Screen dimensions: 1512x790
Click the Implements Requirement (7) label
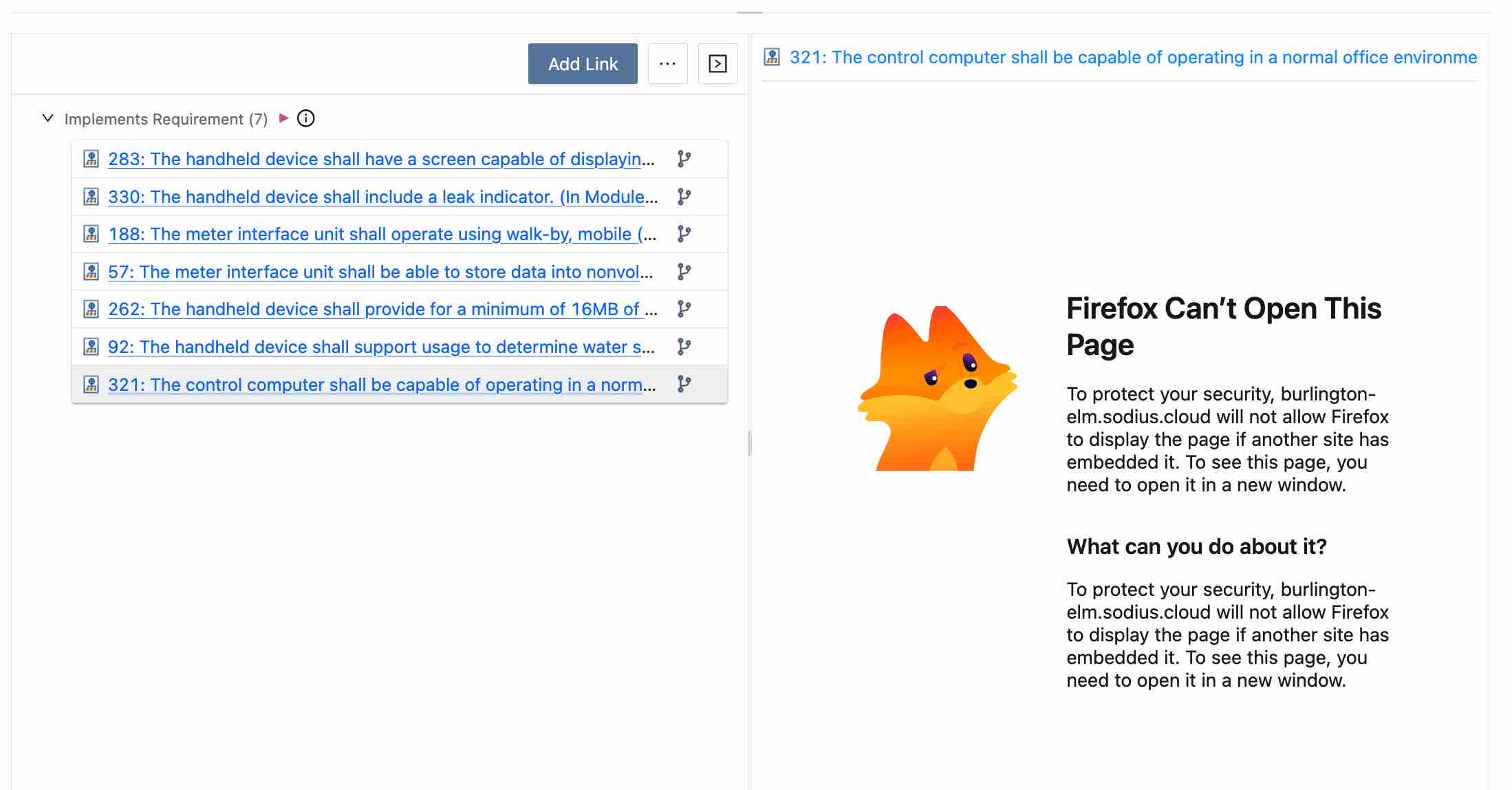tap(166, 119)
